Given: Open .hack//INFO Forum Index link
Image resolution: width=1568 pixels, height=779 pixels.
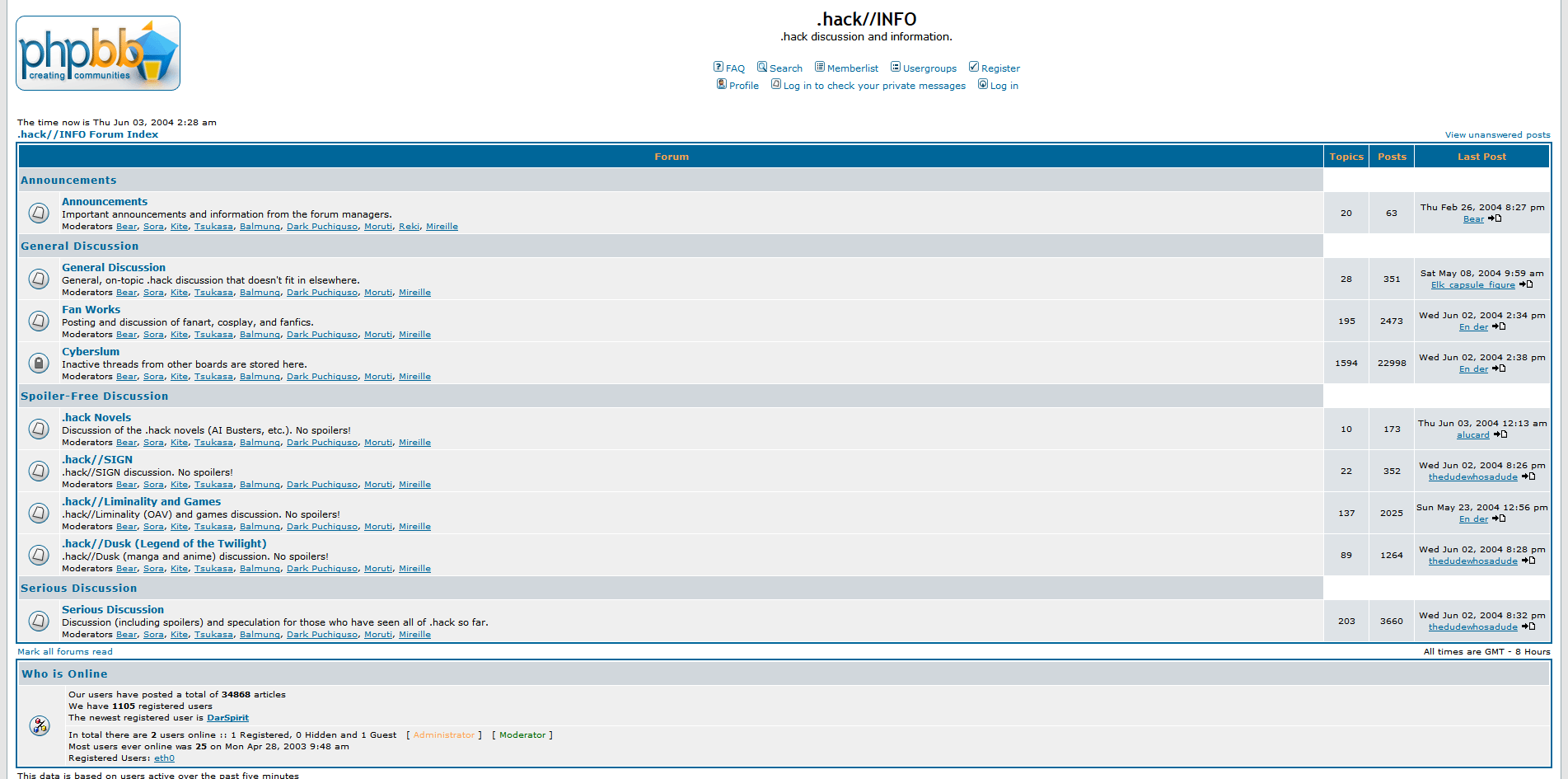Looking at the screenshot, I should point(88,134).
